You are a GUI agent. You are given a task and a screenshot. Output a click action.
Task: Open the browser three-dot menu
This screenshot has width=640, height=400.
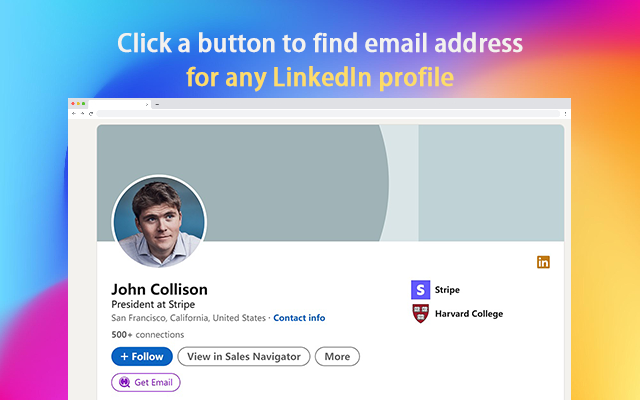565,114
